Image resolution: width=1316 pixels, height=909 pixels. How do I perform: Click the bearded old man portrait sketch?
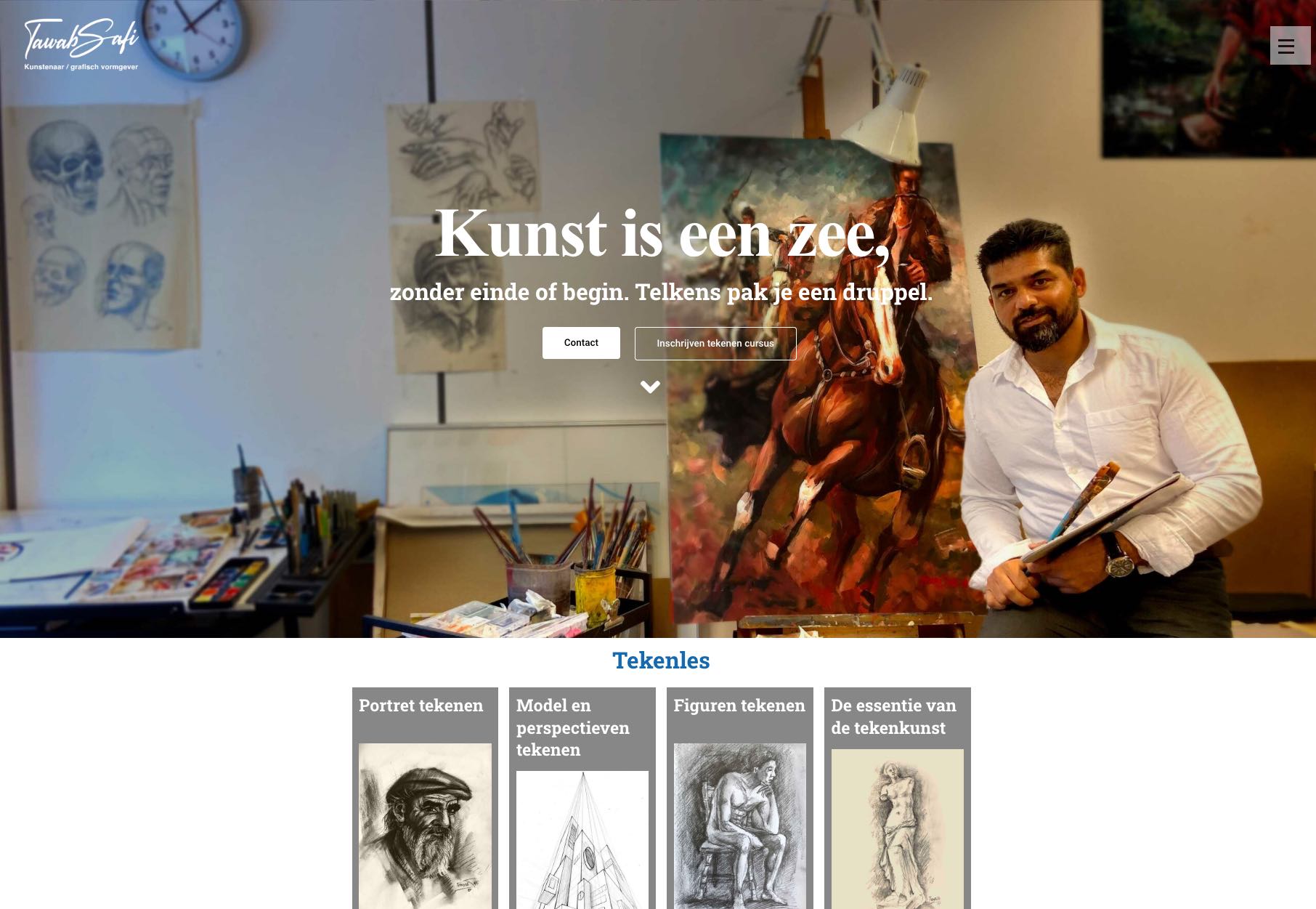425,826
